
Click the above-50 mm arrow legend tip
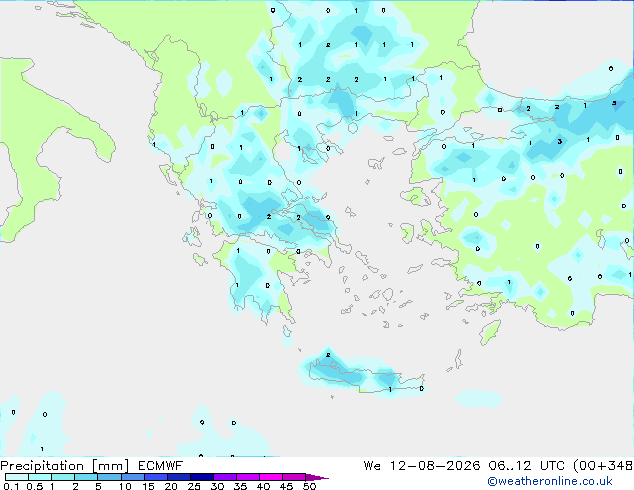pos(317,477)
